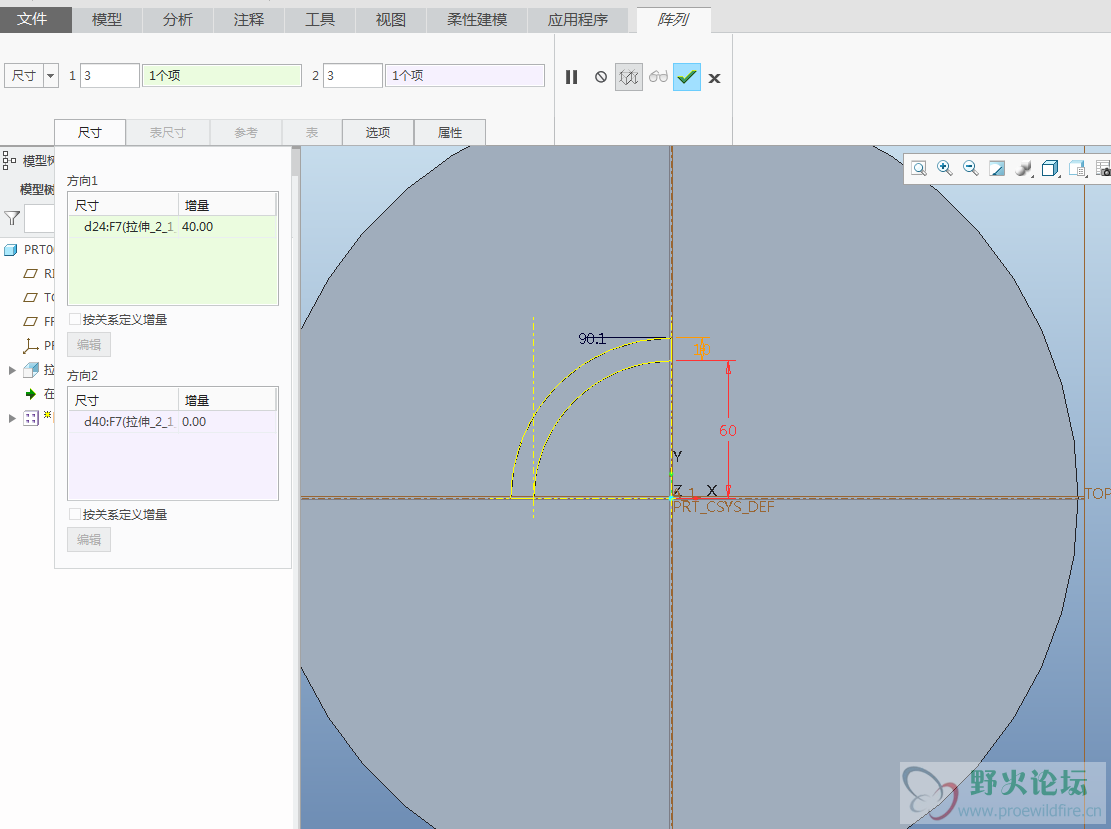Select the FRONT datum plane tree icon
This screenshot has width=1111, height=829.
[30, 322]
